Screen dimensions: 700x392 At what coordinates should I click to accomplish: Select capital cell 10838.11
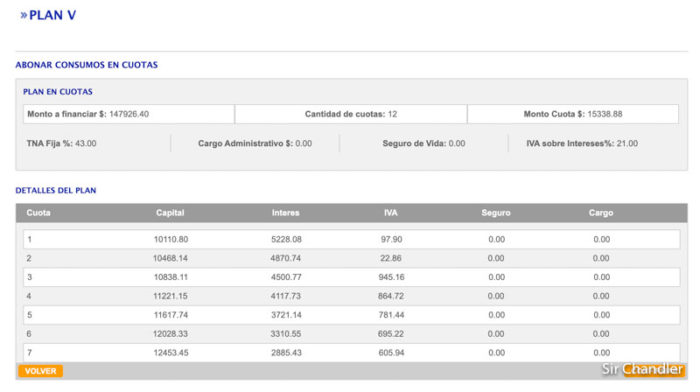point(171,277)
